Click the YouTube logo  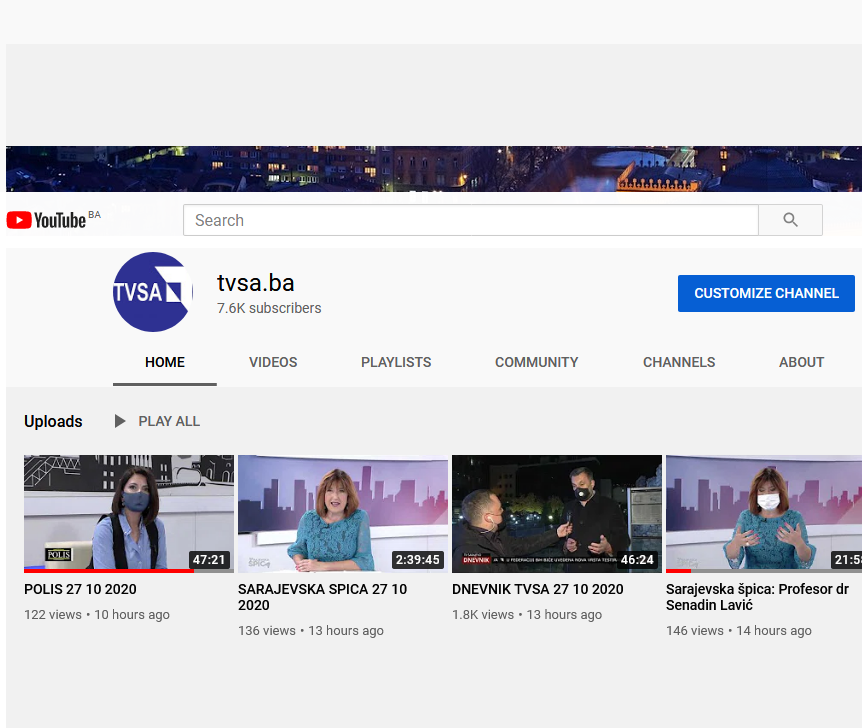click(x=46, y=220)
